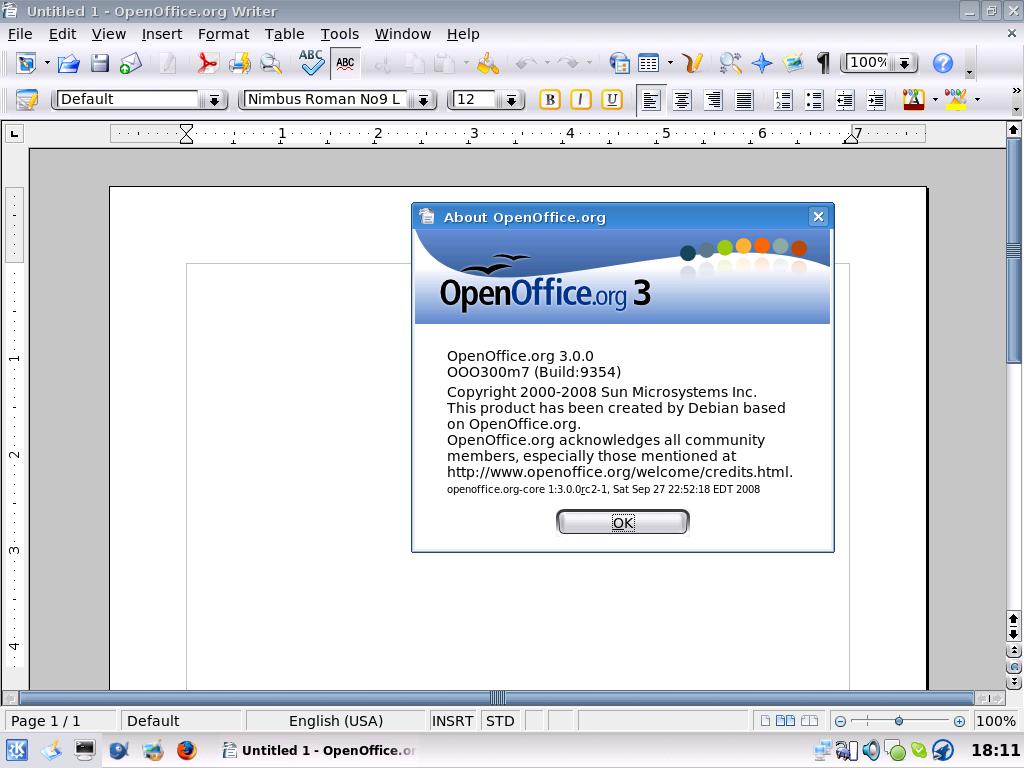Open the font size dropdown arrow

click(x=511, y=100)
